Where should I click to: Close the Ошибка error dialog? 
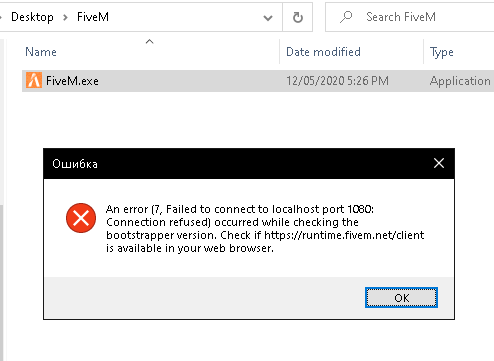tap(439, 163)
